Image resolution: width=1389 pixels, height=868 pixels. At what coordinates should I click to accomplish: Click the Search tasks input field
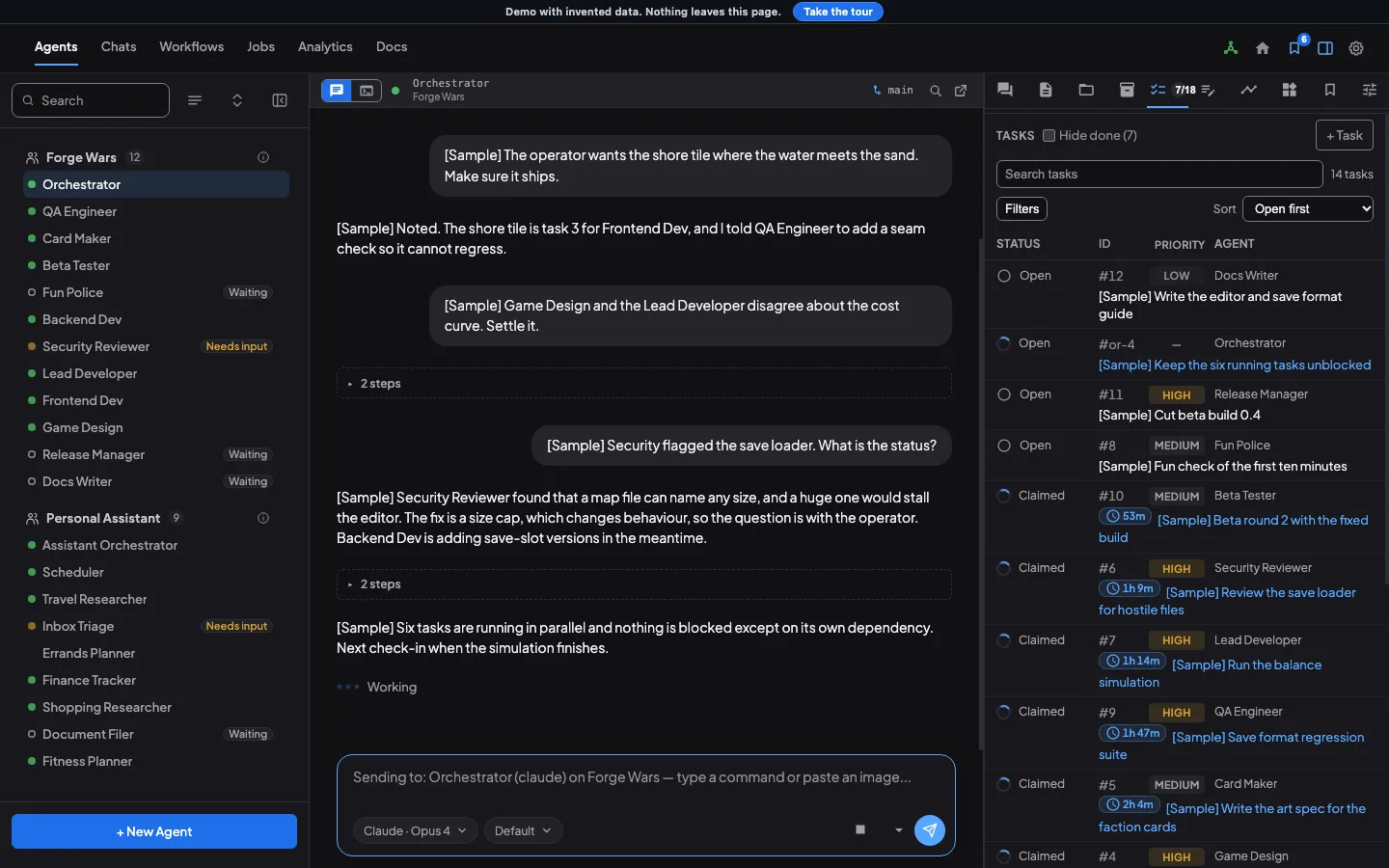pyautogui.click(x=1159, y=175)
